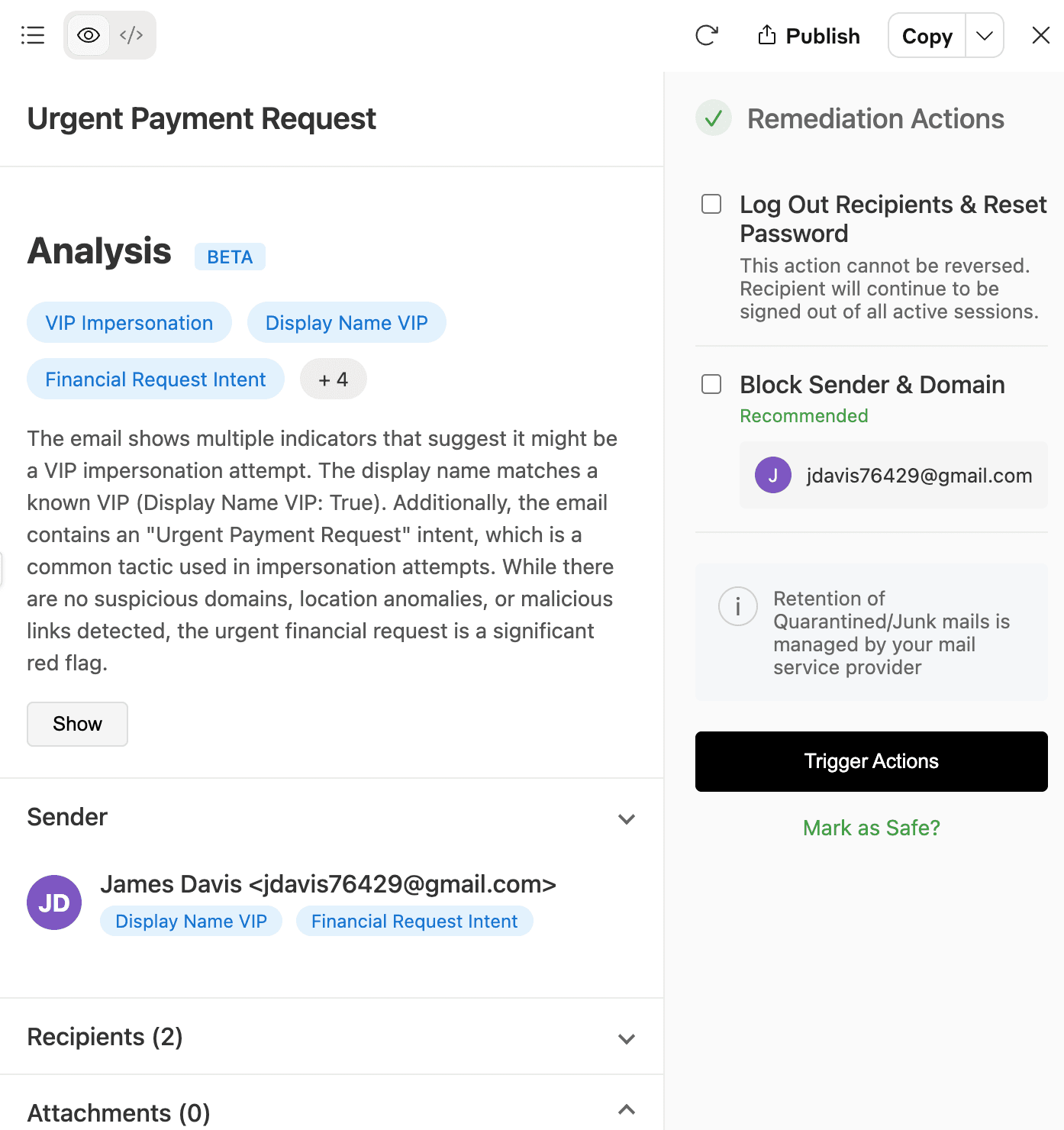
Task: Close the panel with X icon
Action: (1040, 35)
